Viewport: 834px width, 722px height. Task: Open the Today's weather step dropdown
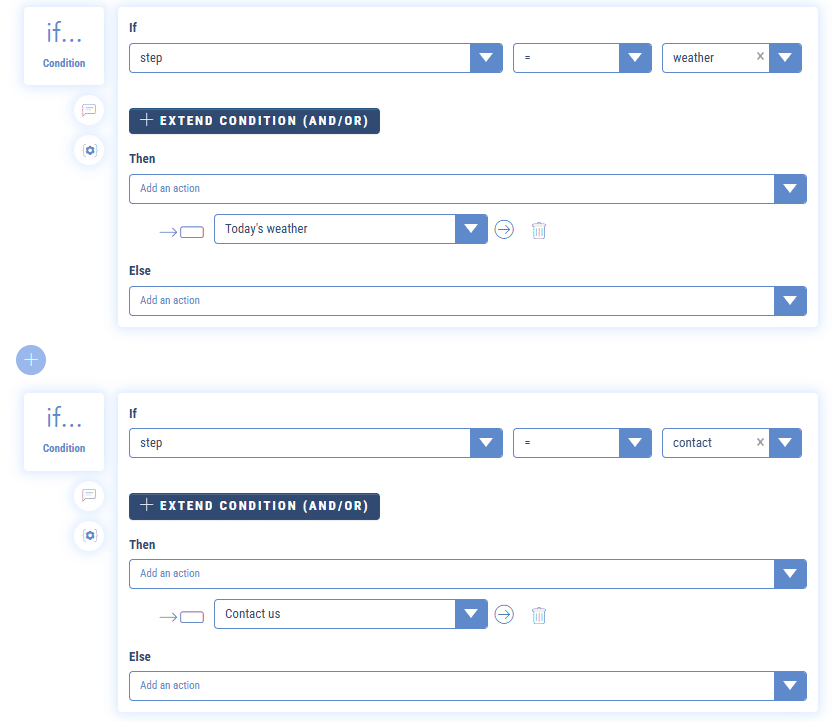pyautogui.click(x=471, y=229)
